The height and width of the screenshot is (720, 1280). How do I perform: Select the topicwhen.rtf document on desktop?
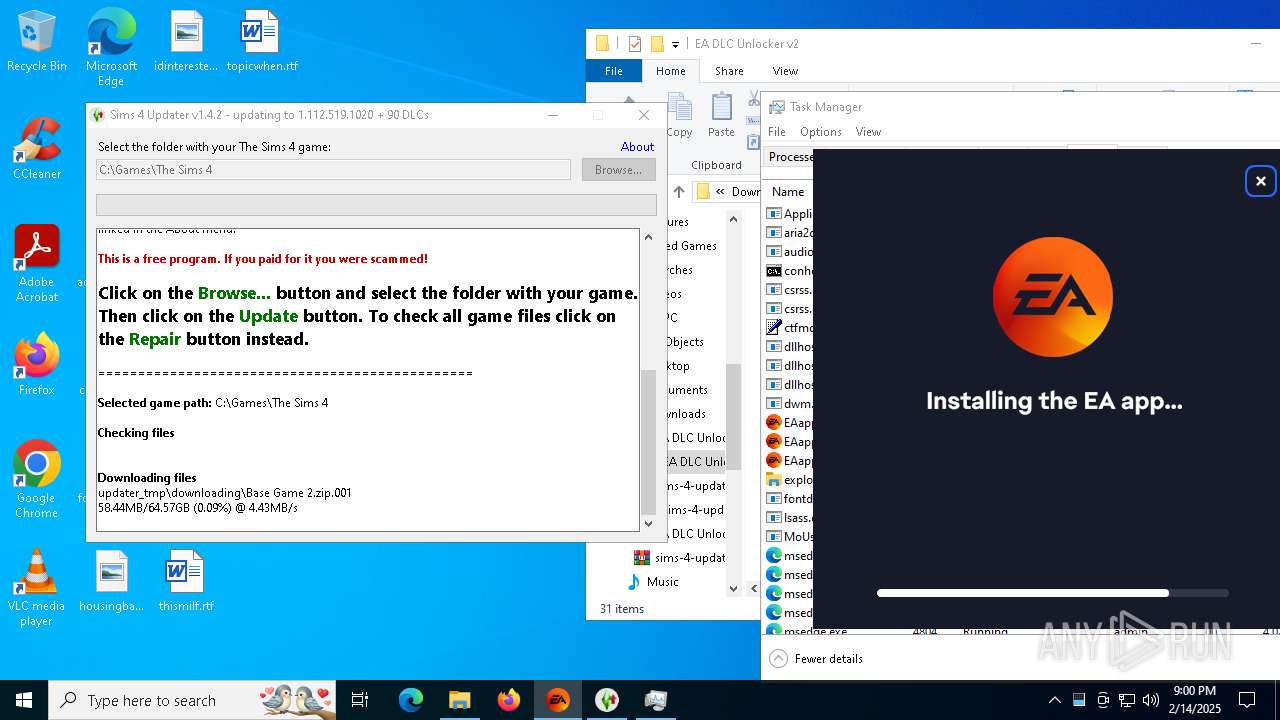coord(262,40)
